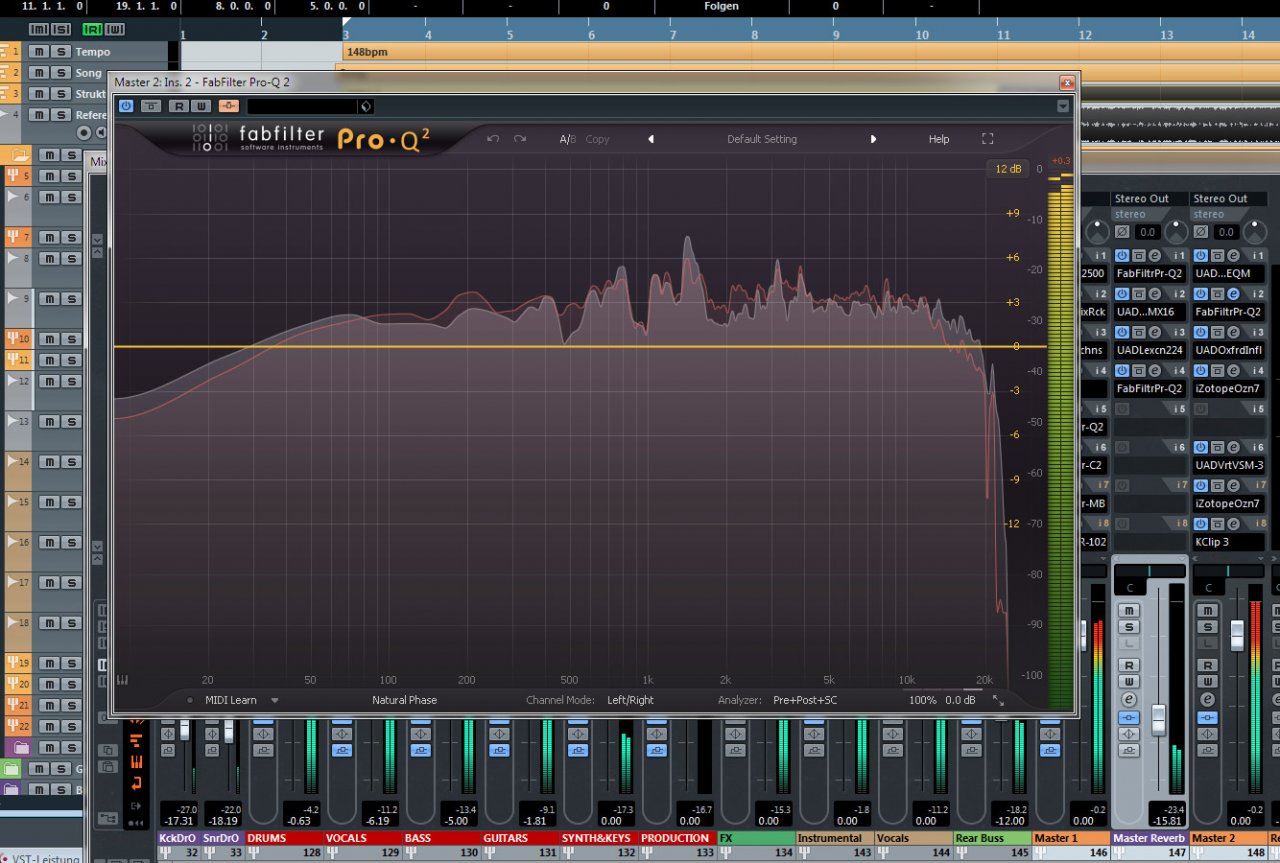Open the MIDI Learn dropdown arrow
This screenshot has height=863, width=1280.
point(275,700)
